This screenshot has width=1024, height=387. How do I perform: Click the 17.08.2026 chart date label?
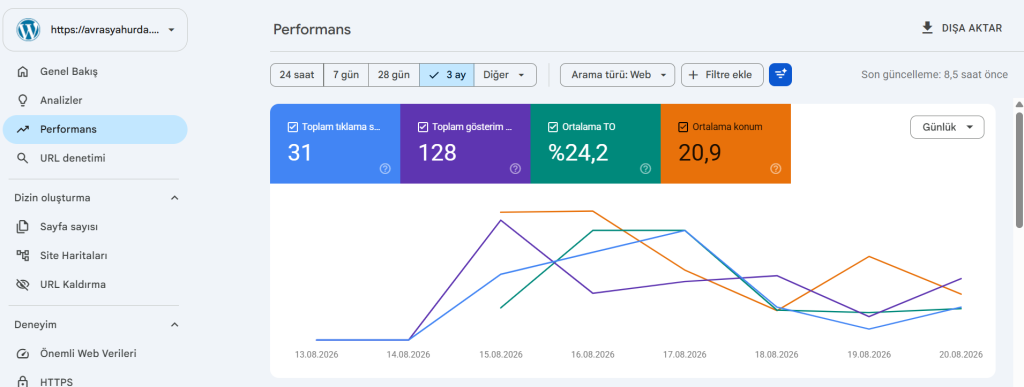[x=684, y=355]
